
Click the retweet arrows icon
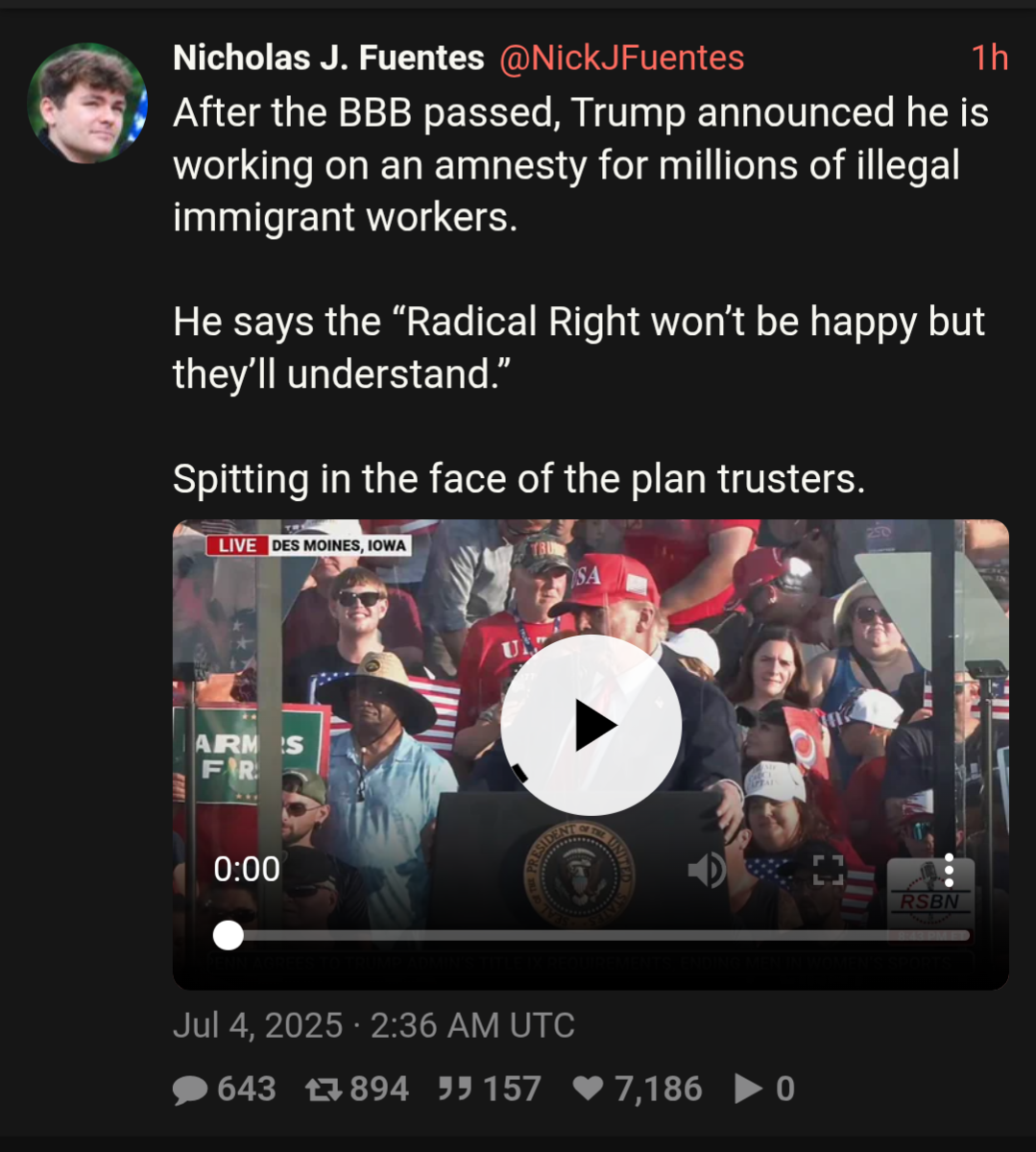click(324, 1089)
